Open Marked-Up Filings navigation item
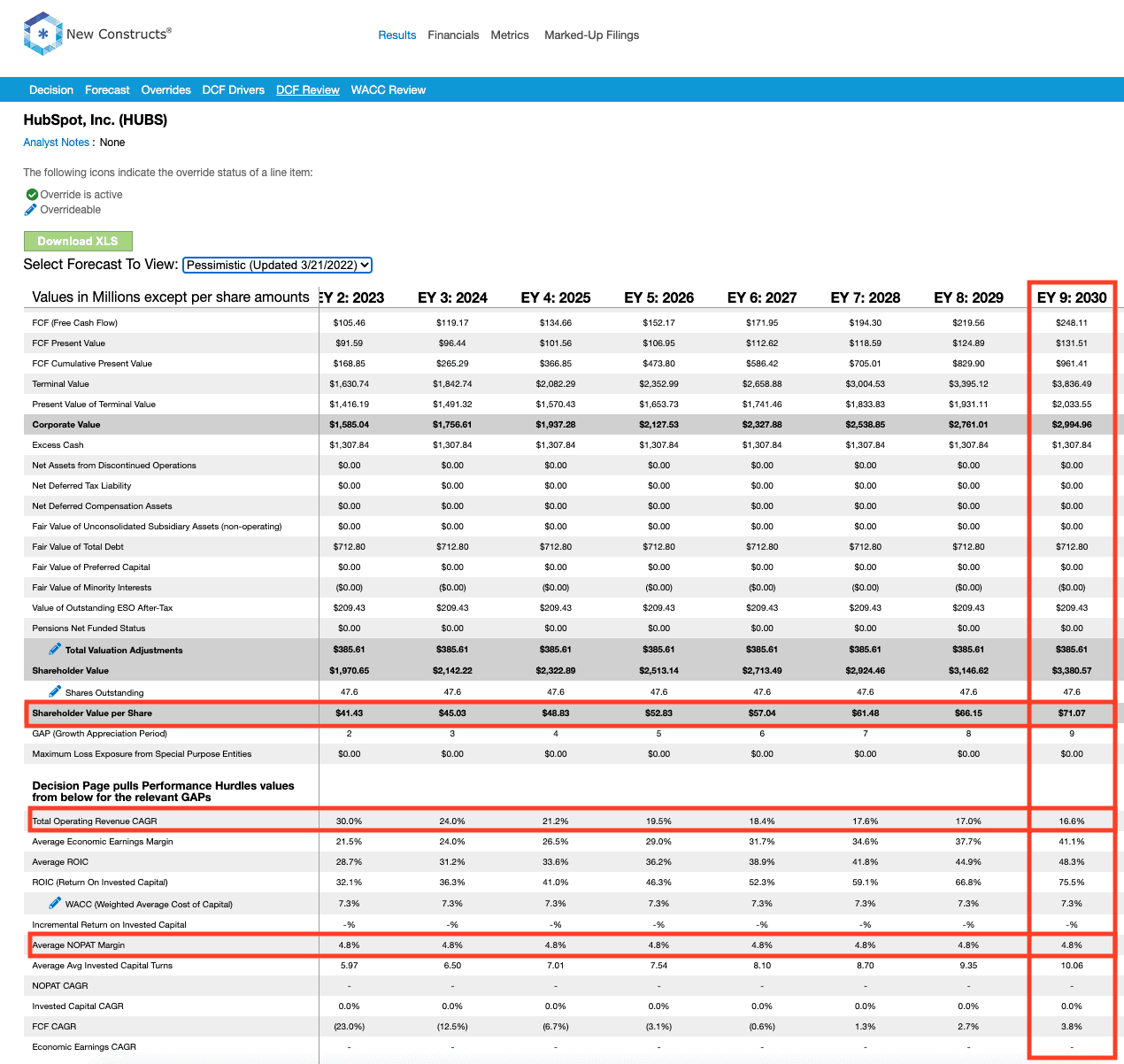This screenshot has height=1064, width=1124. click(591, 35)
